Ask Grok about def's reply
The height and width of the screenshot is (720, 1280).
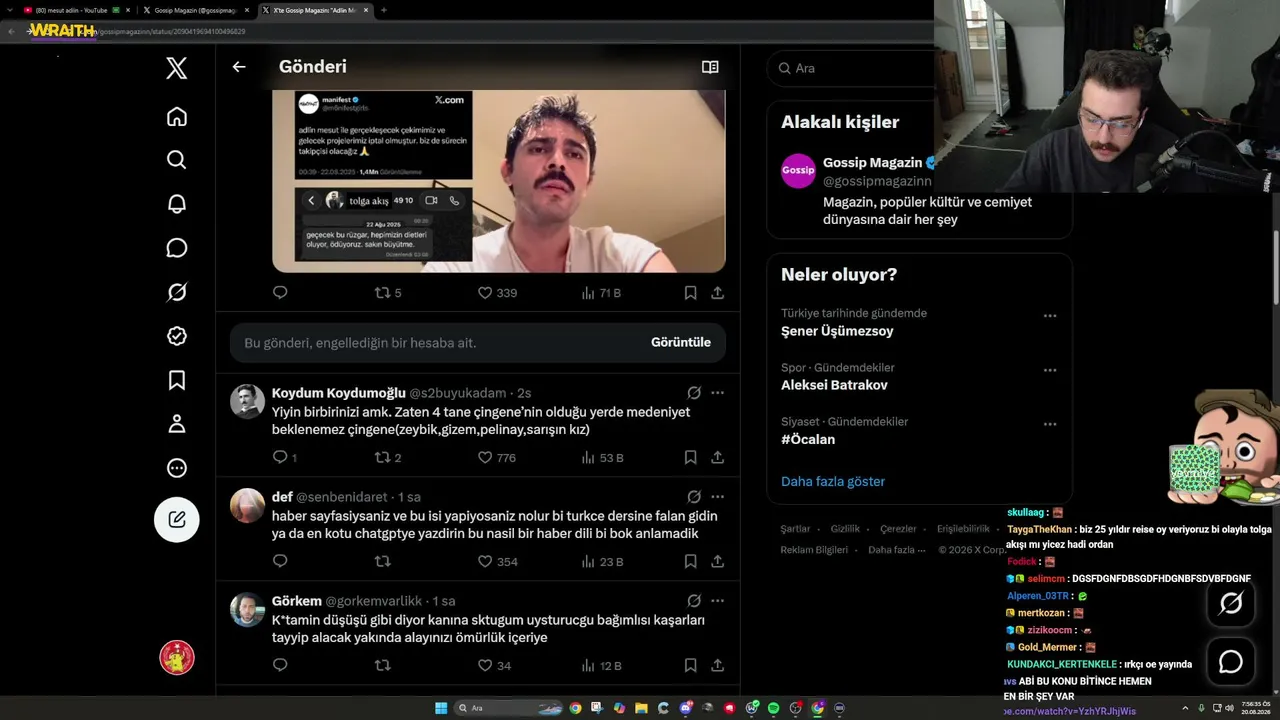[x=694, y=497]
